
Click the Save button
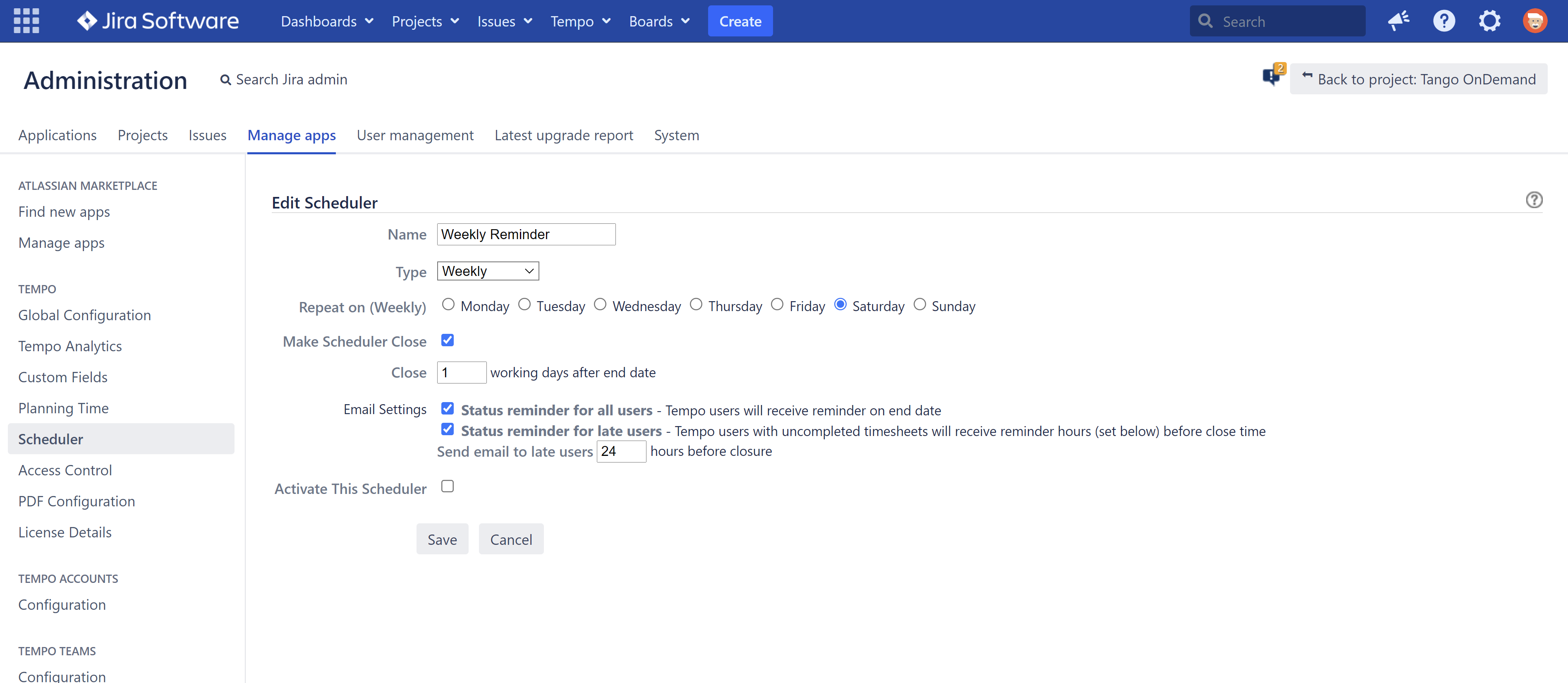(x=443, y=539)
